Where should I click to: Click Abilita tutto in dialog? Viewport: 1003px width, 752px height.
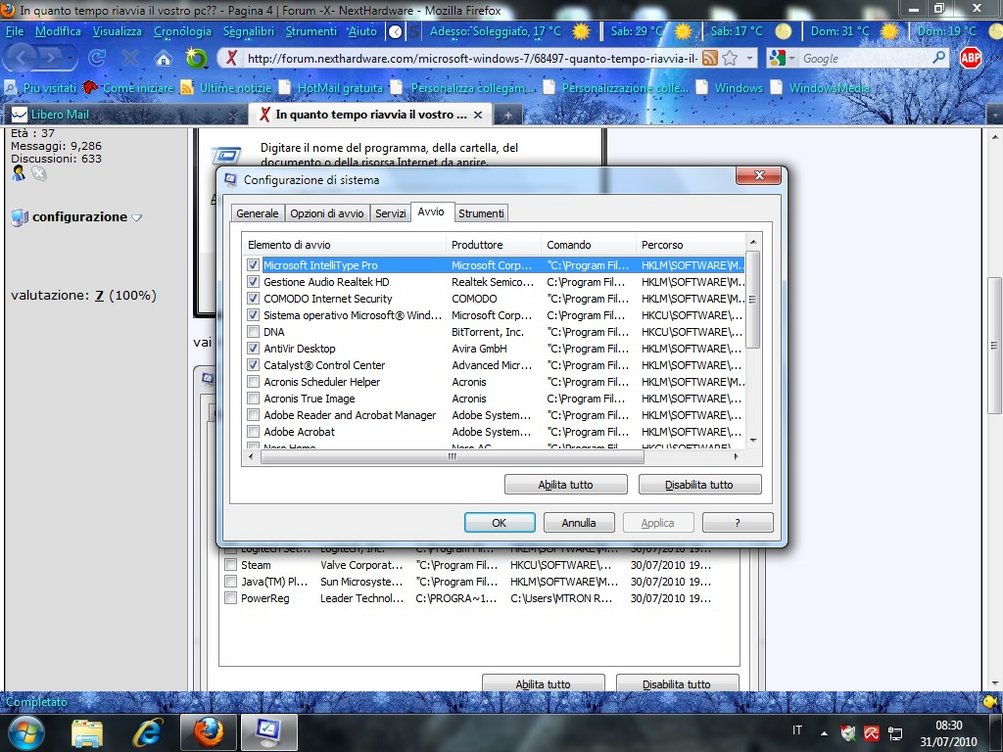tap(565, 485)
